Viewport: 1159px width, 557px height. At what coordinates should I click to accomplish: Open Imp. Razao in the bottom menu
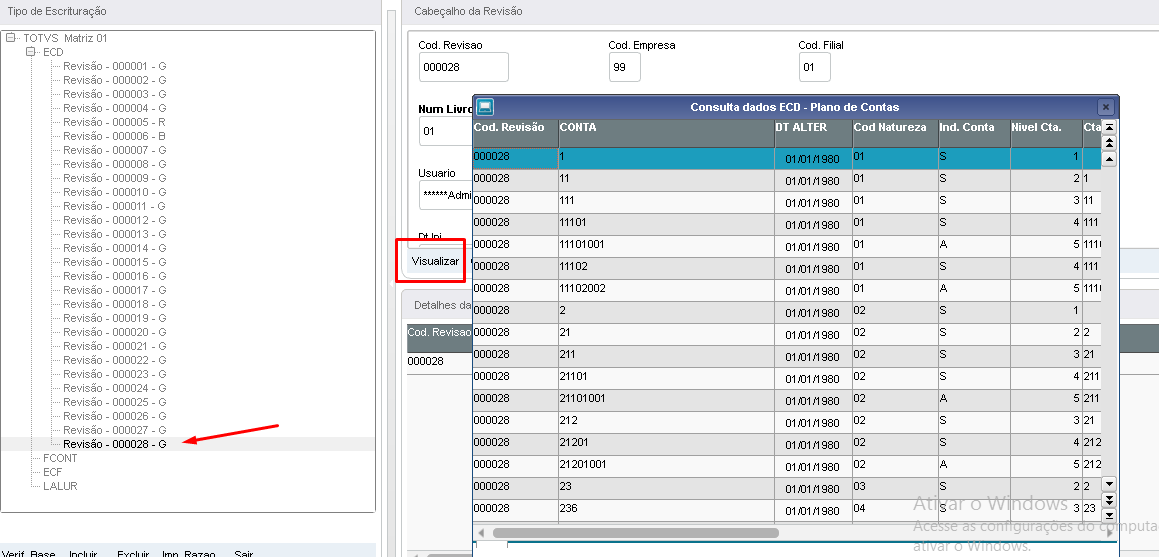189,553
